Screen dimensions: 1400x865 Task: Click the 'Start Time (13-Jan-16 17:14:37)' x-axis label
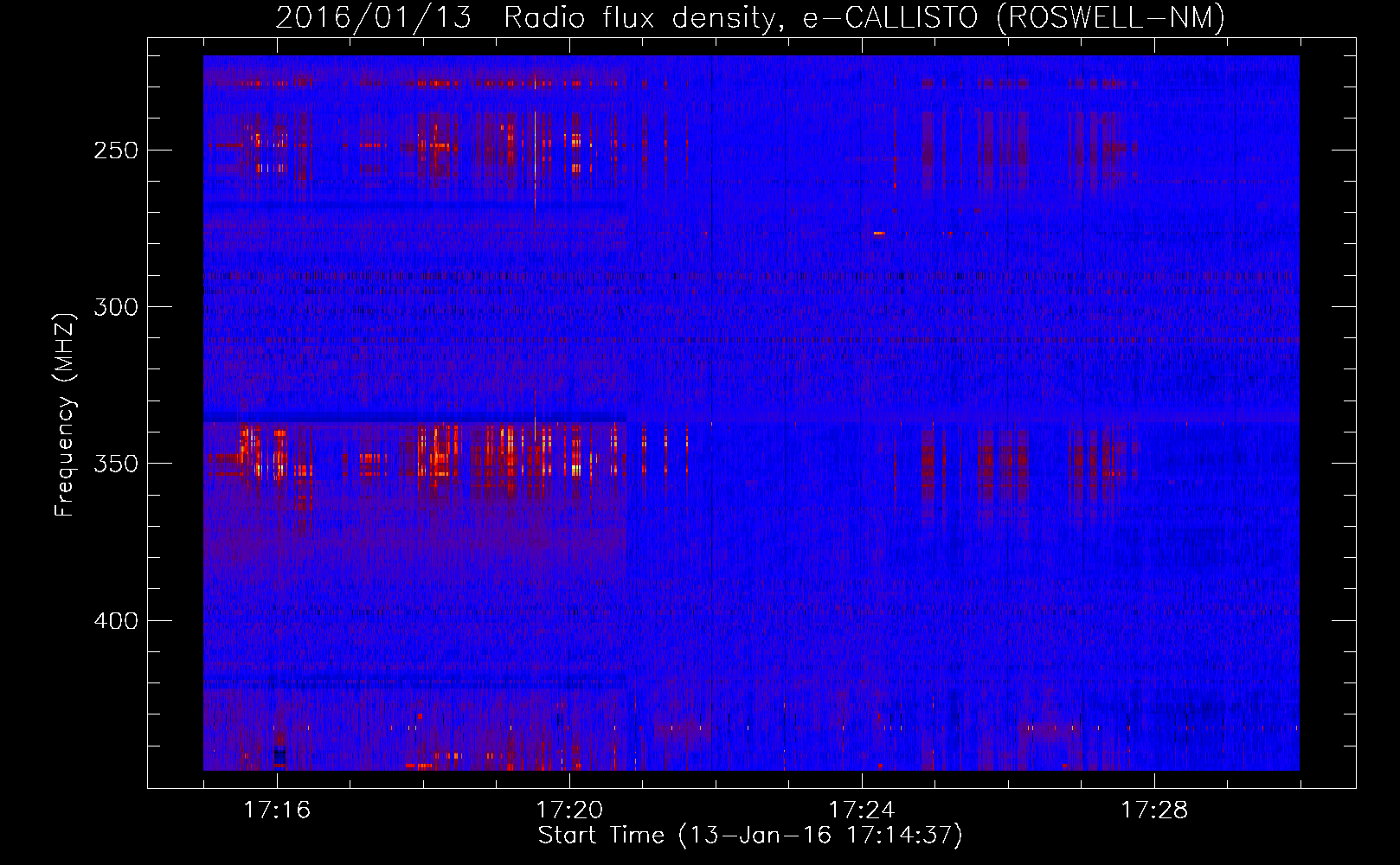750,836
